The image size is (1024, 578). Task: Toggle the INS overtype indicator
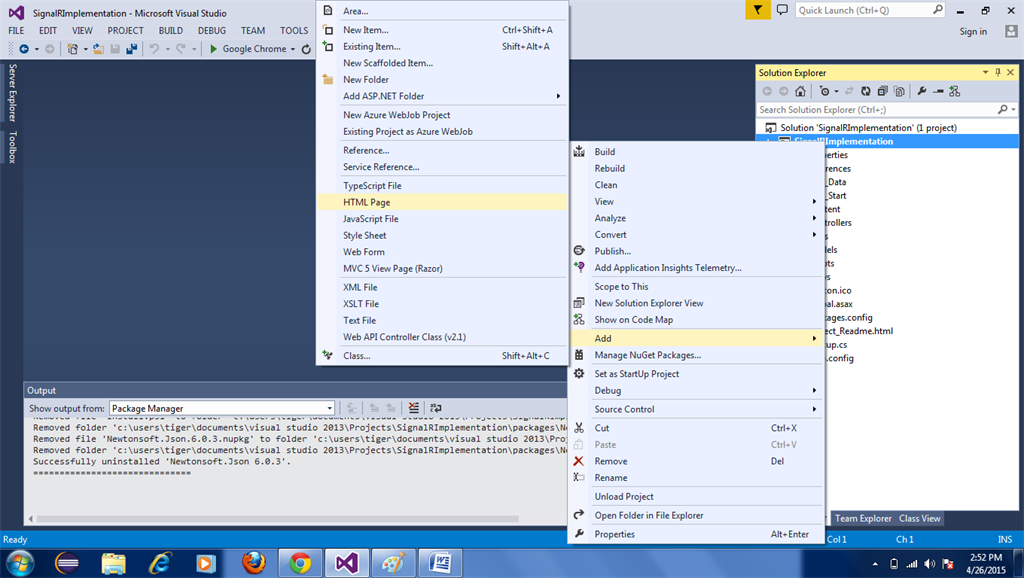point(1005,538)
